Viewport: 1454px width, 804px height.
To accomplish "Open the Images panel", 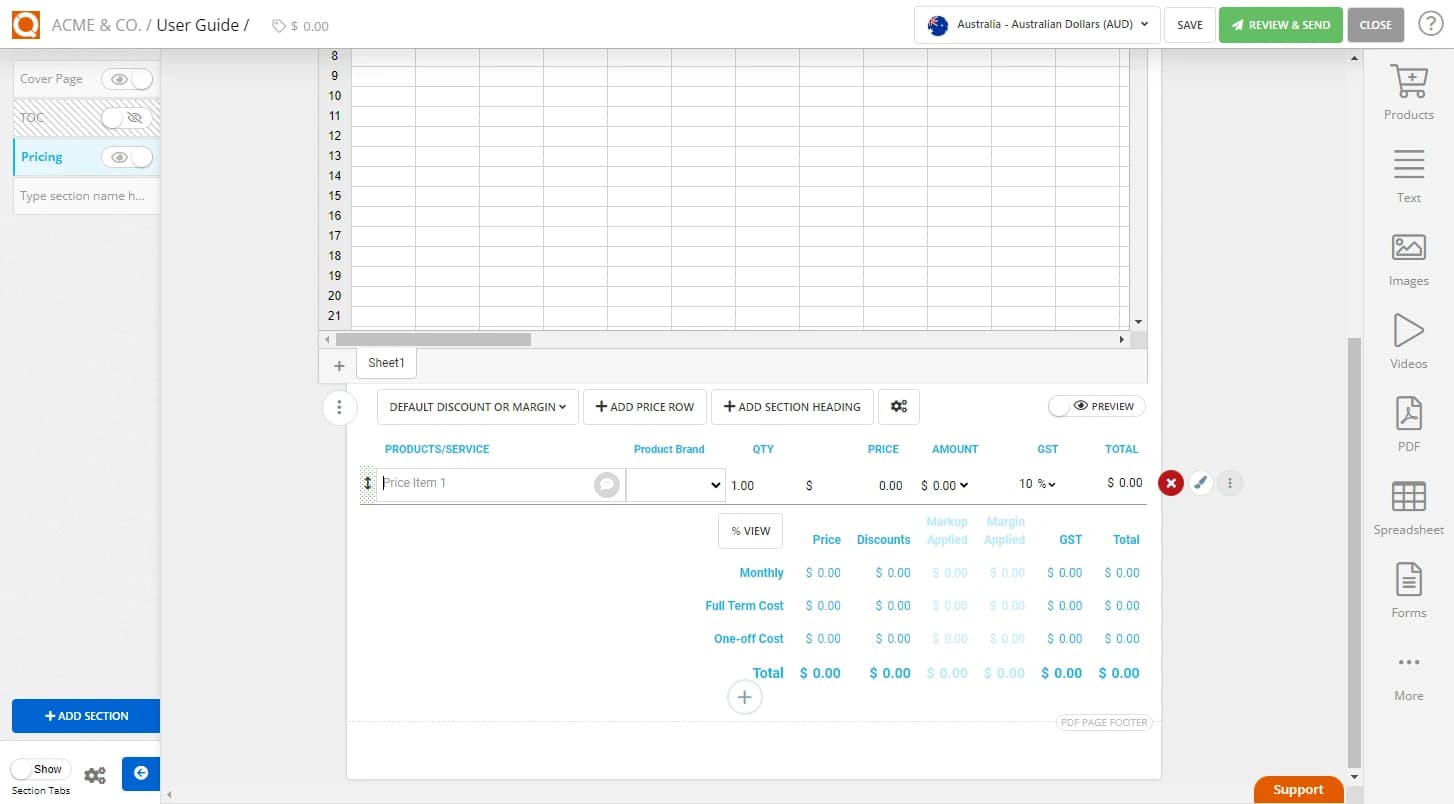I will 1408,258.
